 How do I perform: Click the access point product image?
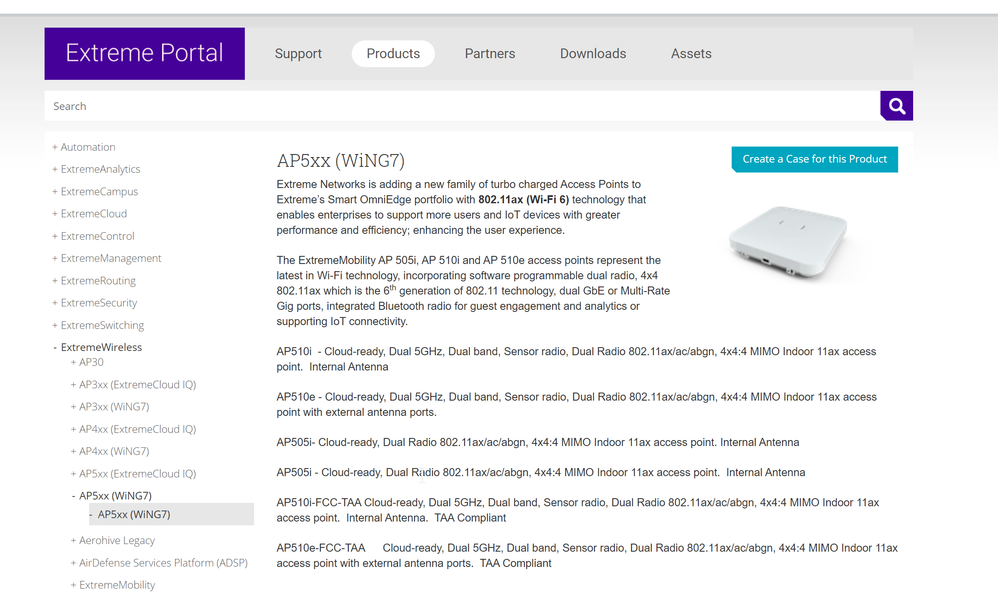pos(789,242)
